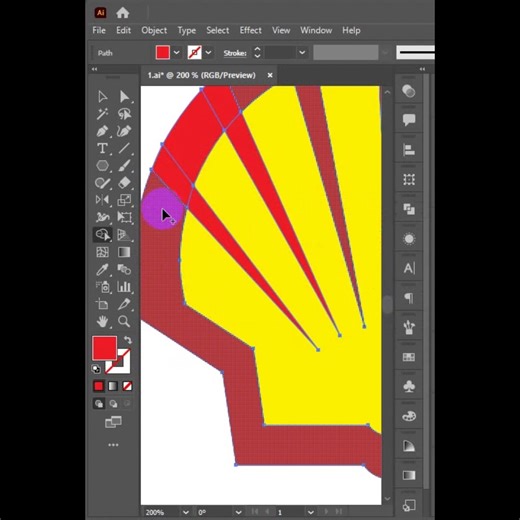Activate the Shape Builder tool
The image size is (520, 520).
point(103,235)
